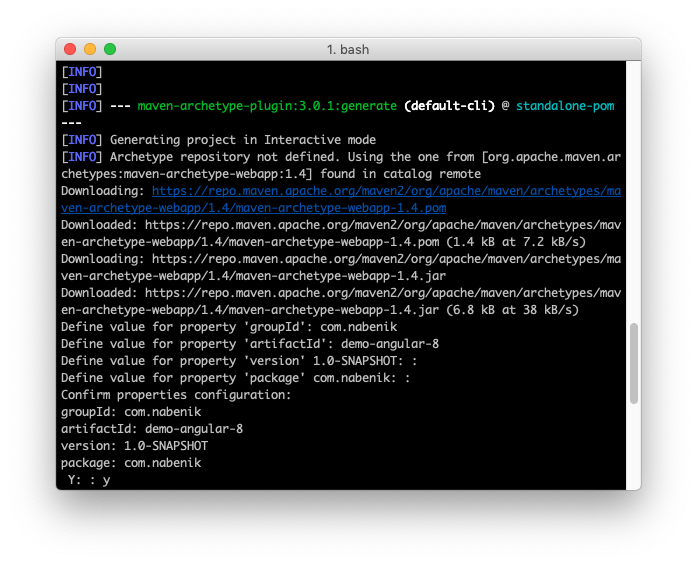
Task: Click the green maven-archetype-plugin:3.0.1:generate text
Action: (268, 105)
